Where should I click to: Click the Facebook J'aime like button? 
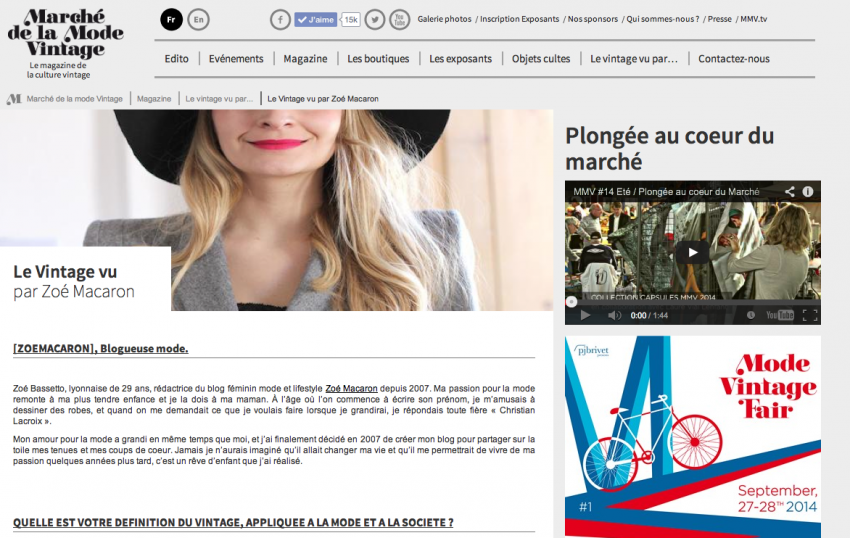pyautogui.click(x=315, y=20)
